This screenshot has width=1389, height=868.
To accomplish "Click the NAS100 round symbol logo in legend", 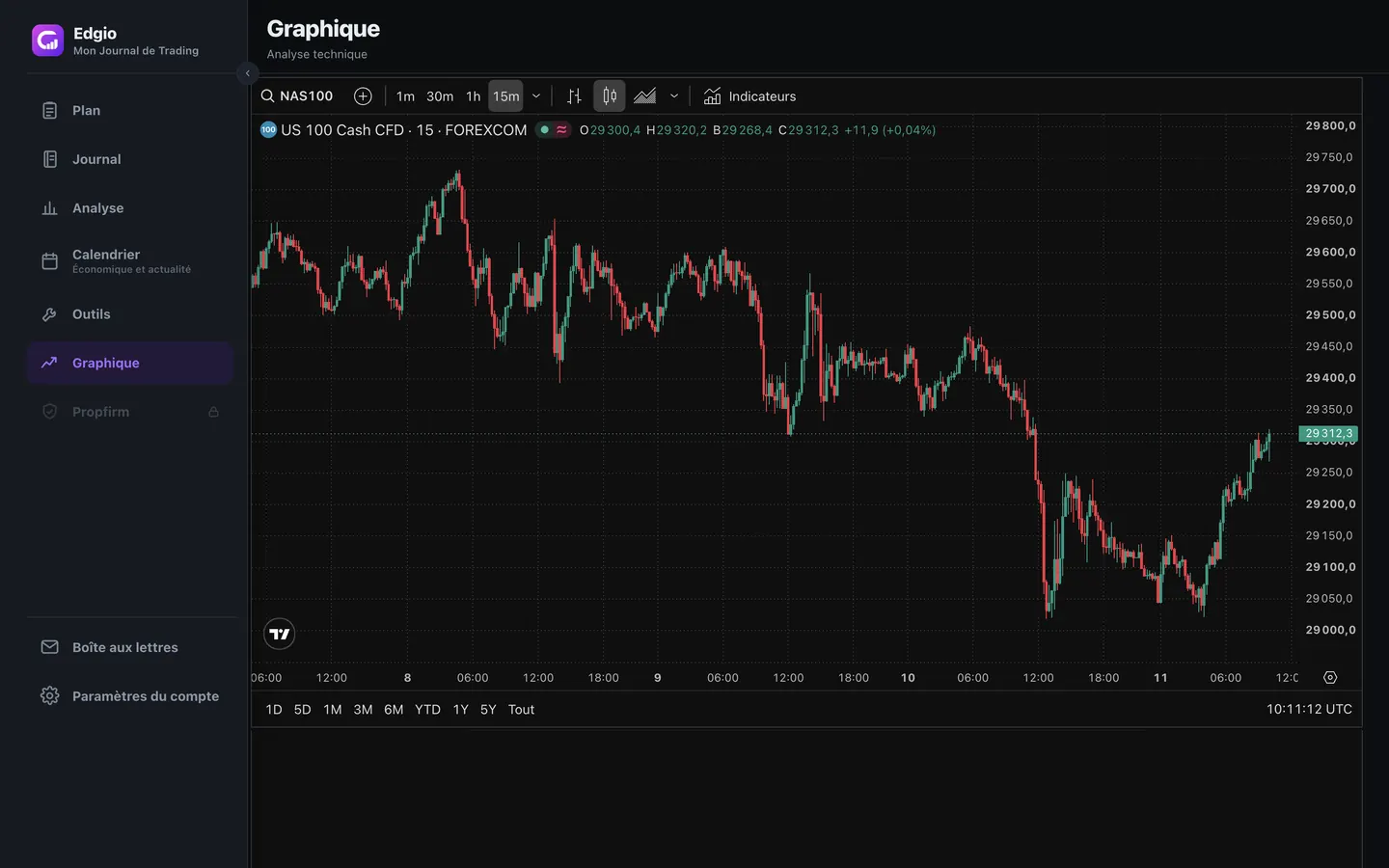I will pos(268,130).
